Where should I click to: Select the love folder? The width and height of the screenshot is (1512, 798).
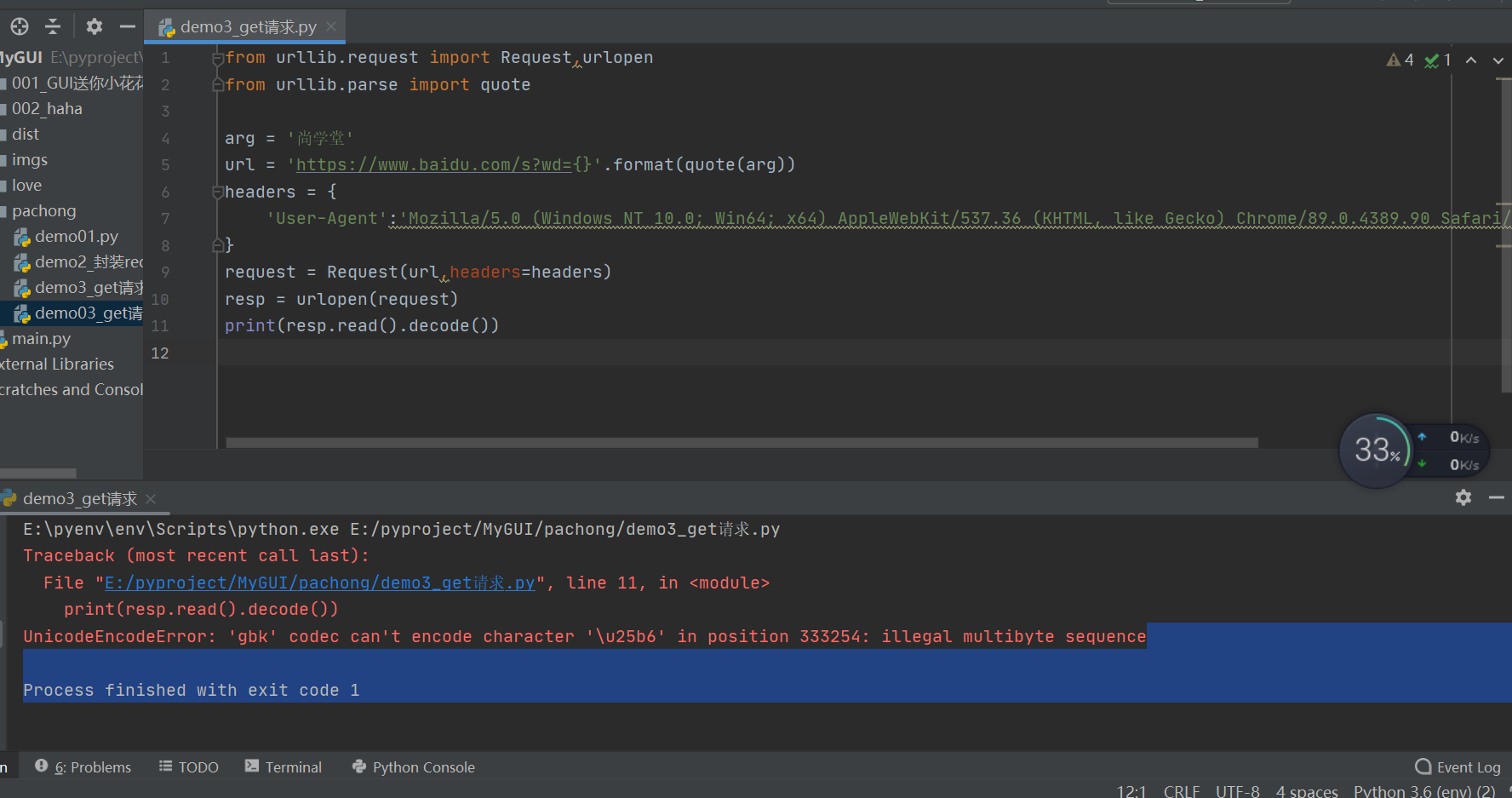(x=26, y=185)
